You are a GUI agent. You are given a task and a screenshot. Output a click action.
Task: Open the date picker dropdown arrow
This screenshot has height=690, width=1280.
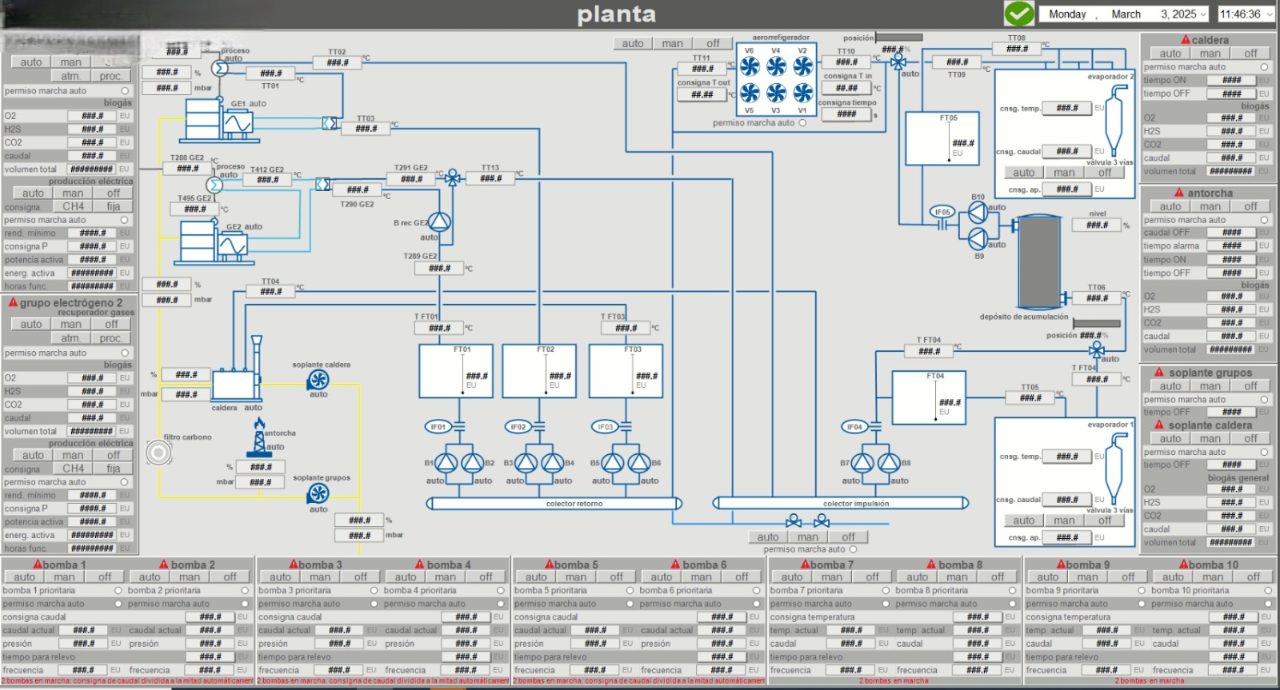click(1205, 14)
